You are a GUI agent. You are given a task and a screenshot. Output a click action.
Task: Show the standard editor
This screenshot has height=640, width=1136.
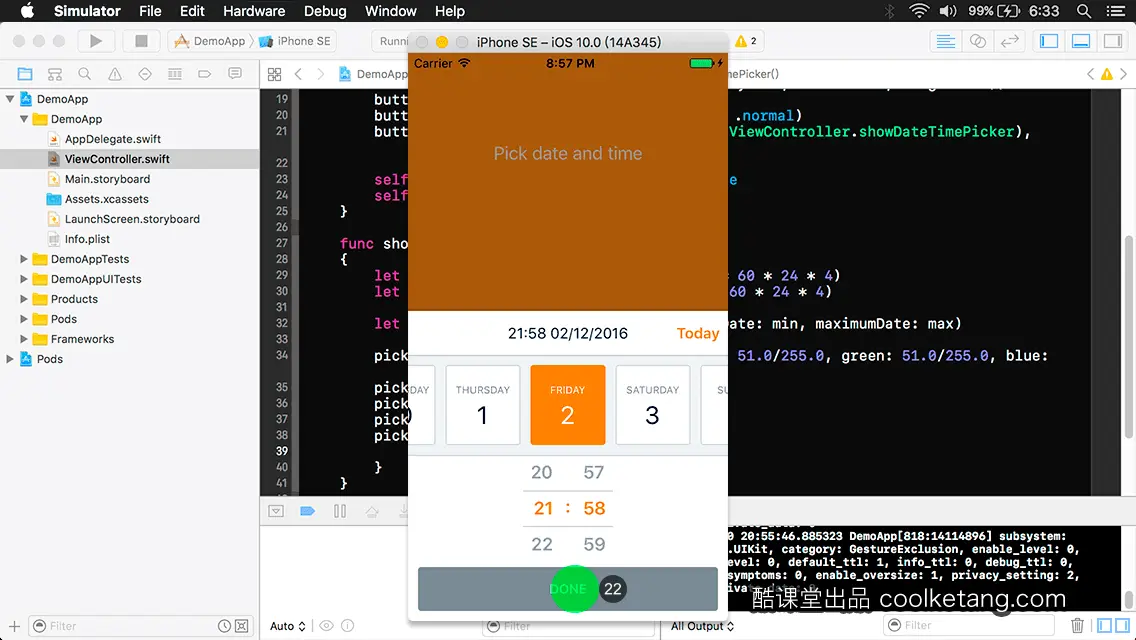[945, 41]
